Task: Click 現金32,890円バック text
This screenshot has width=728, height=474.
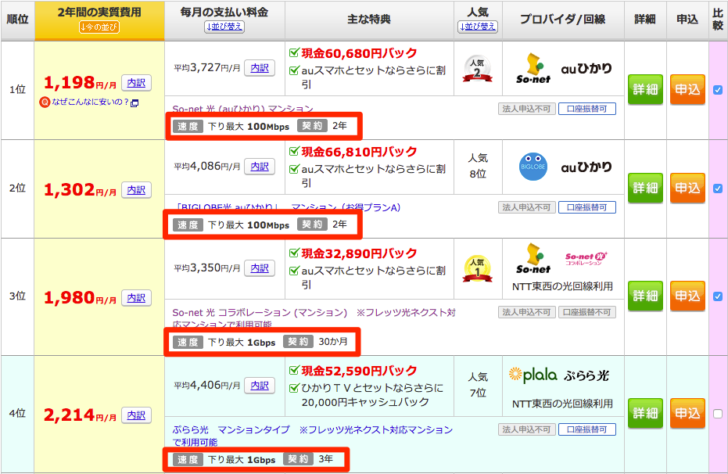Action: tap(359, 253)
